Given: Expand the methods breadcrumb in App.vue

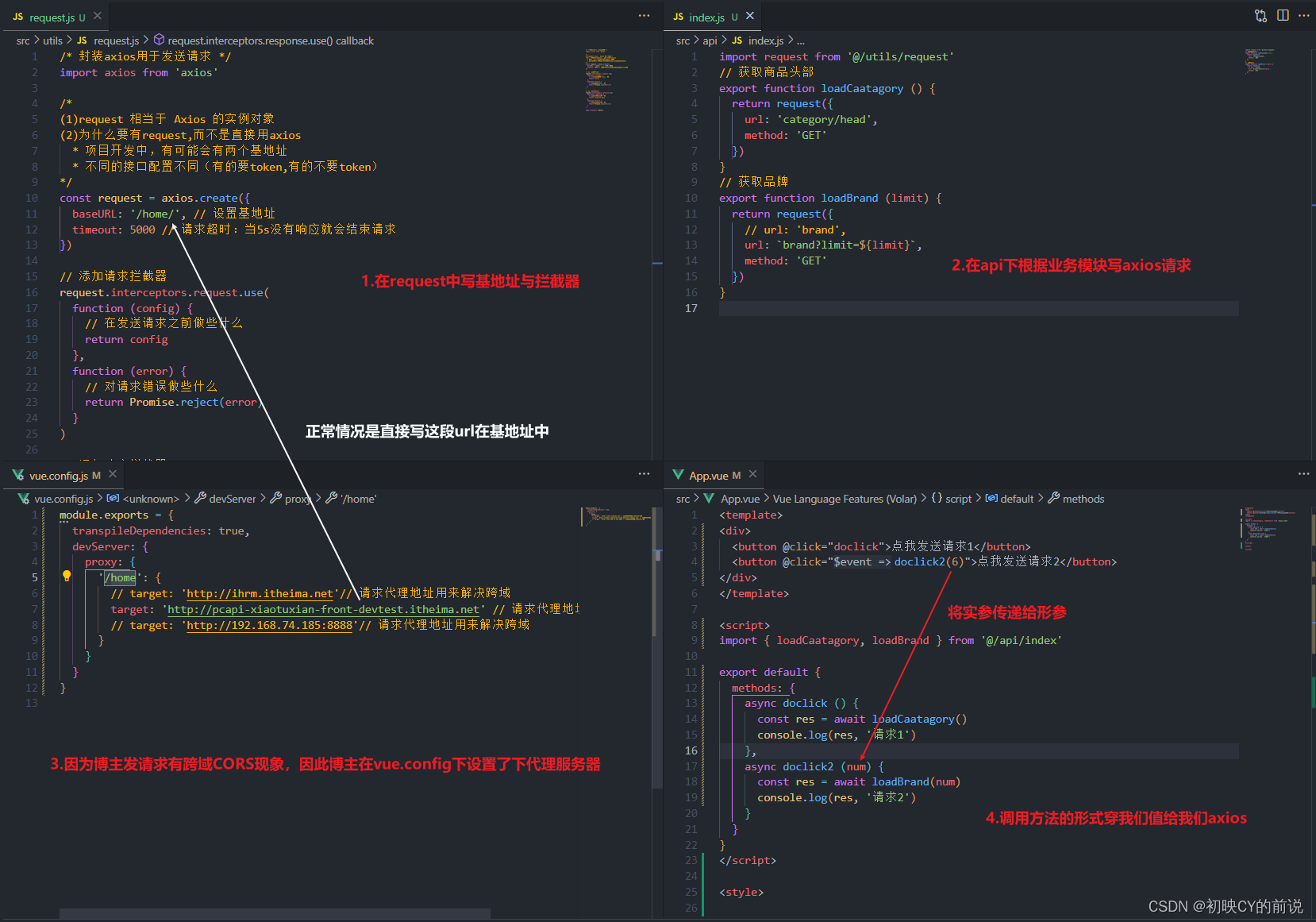Looking at the screenshot, I should 1083,499.
